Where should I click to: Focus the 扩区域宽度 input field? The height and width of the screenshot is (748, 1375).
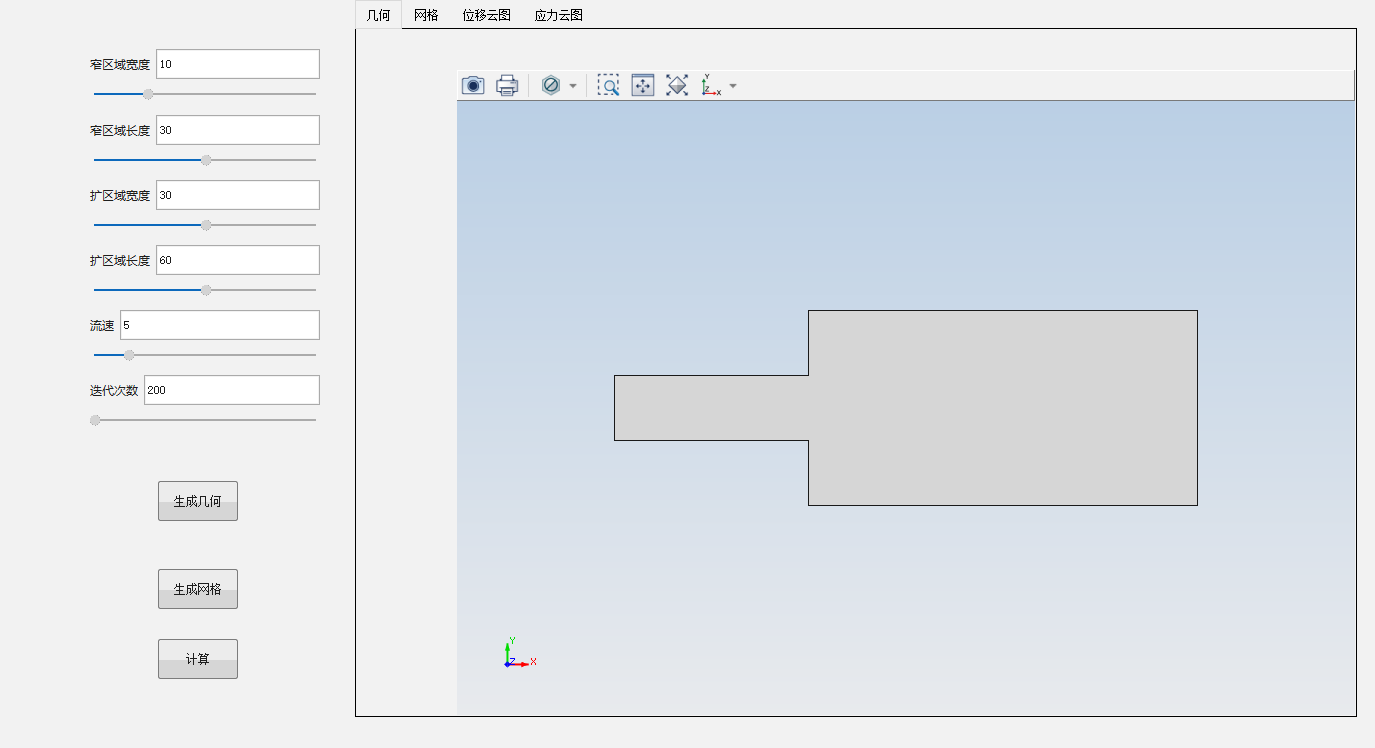[x=238, y=195]
